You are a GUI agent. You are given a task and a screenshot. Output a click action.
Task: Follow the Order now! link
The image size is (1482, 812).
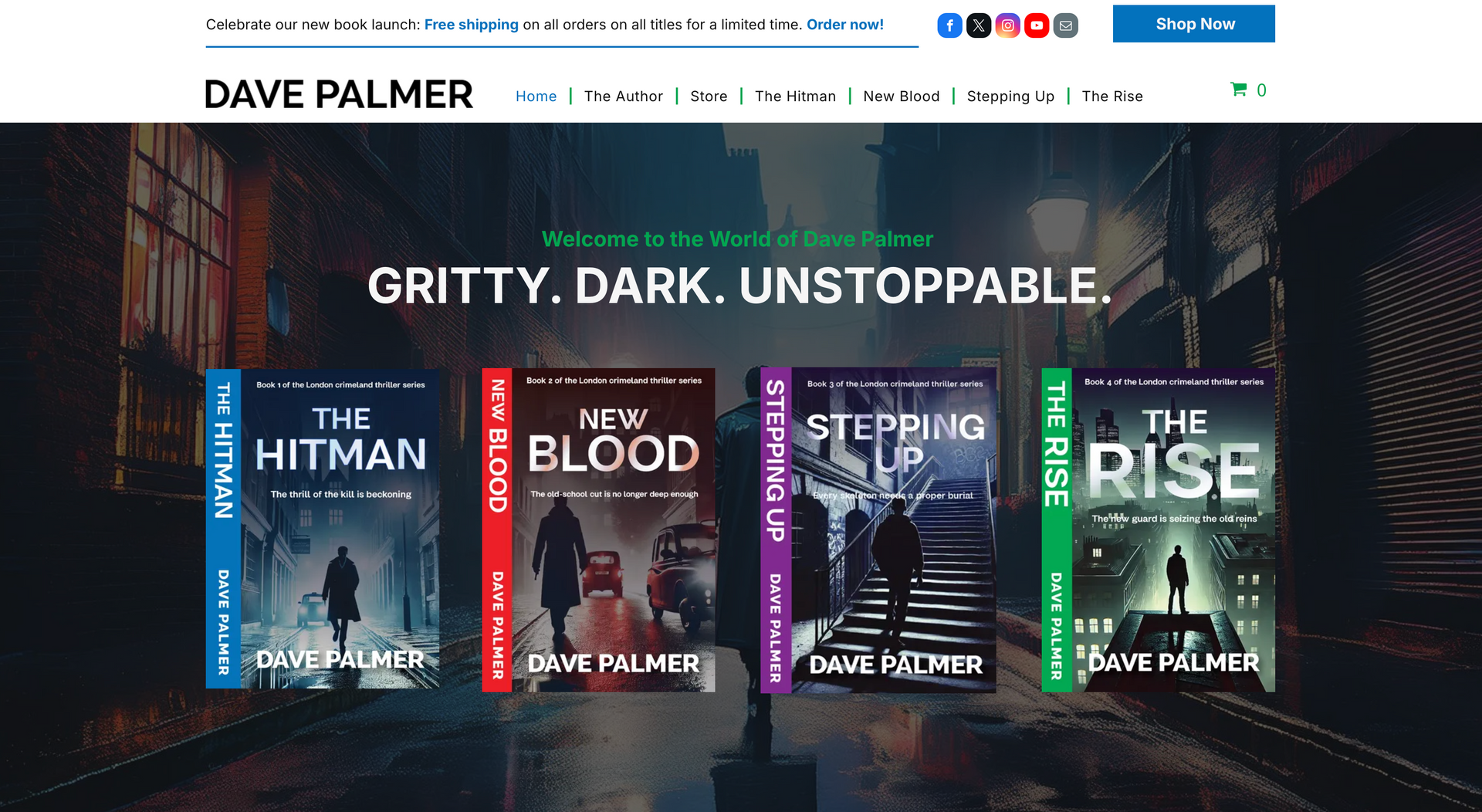[845, 25]
